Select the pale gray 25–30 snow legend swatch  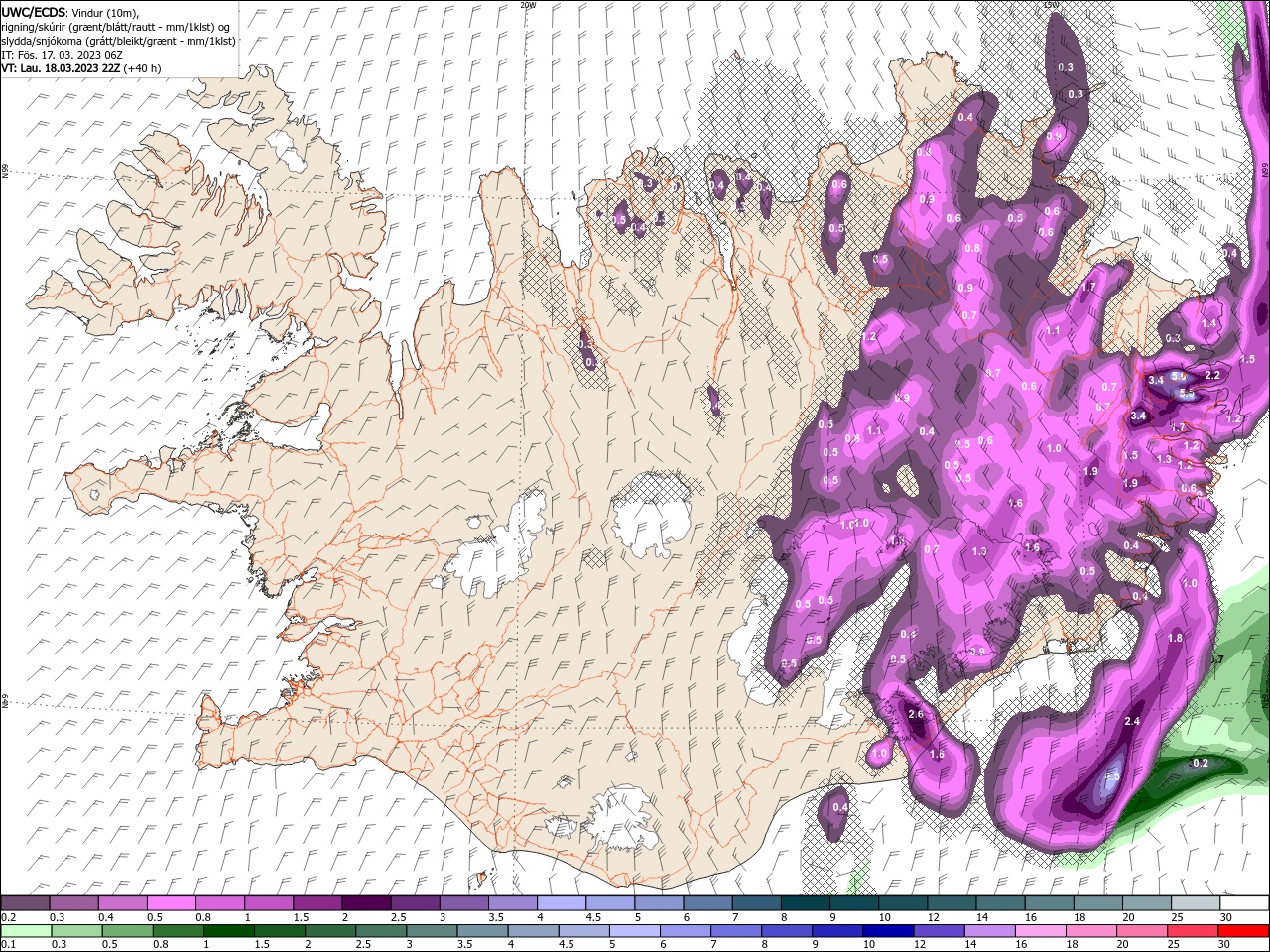(x=1196, y=903)
